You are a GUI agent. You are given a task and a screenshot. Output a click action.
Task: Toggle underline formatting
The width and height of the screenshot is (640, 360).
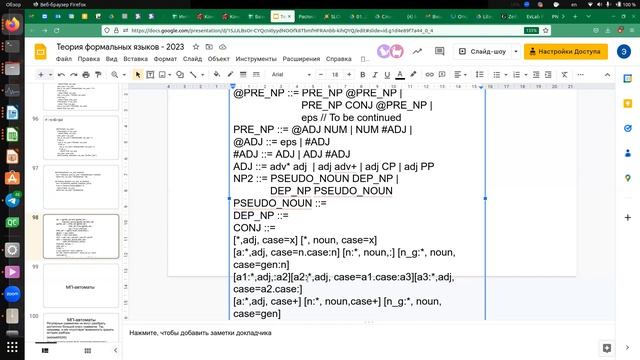click(x=387, y=74)
